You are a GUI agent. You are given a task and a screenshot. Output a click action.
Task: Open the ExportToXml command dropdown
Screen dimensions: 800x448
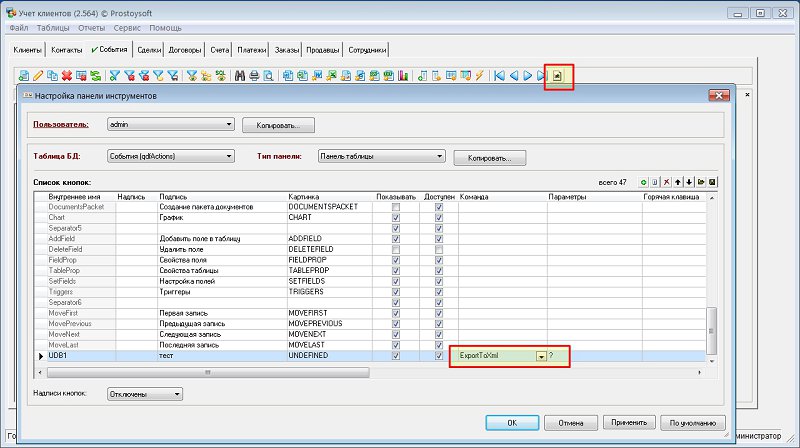[x=540, y=356]
